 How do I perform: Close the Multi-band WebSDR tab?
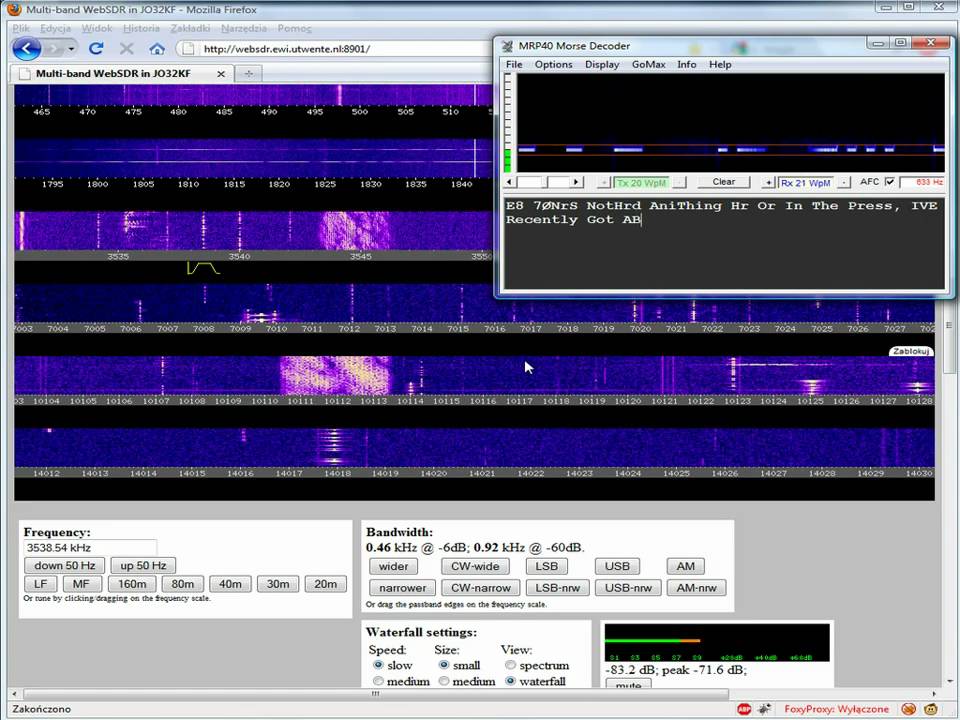click(221, 73)
